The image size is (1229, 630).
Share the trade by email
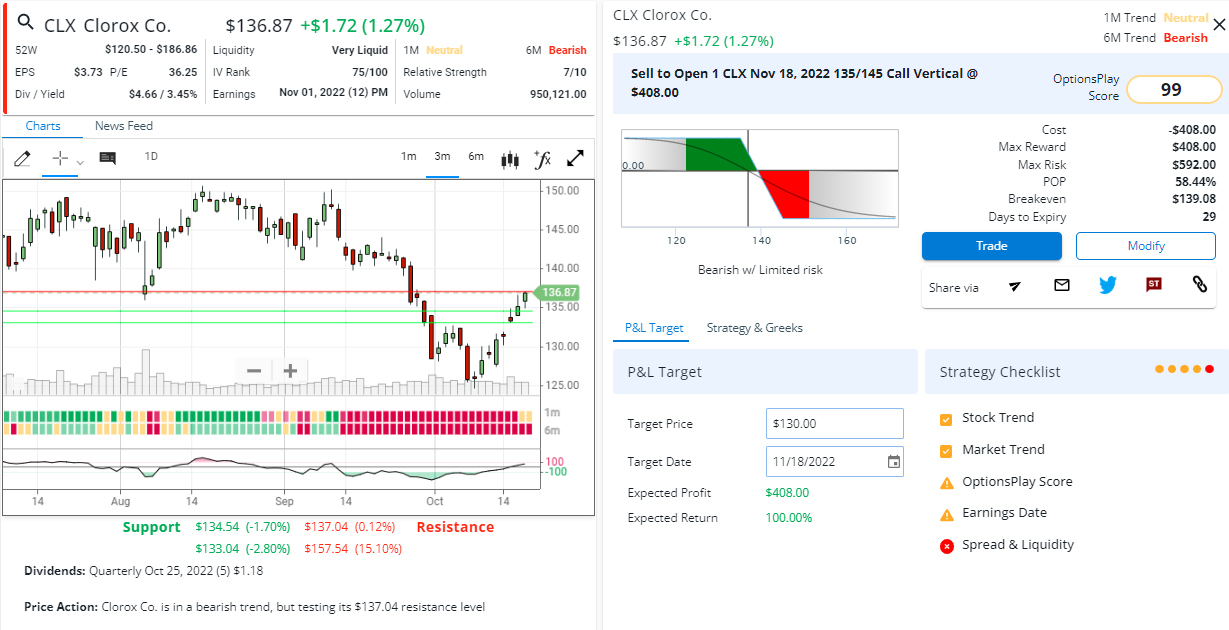[x=1062, y=286]
